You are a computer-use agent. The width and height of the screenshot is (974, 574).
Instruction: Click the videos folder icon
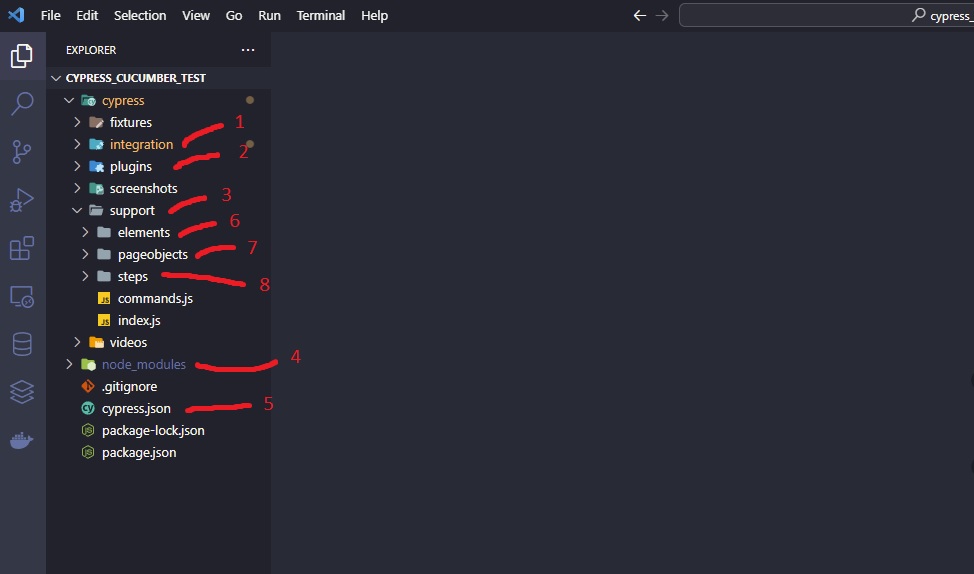[96, 342]
